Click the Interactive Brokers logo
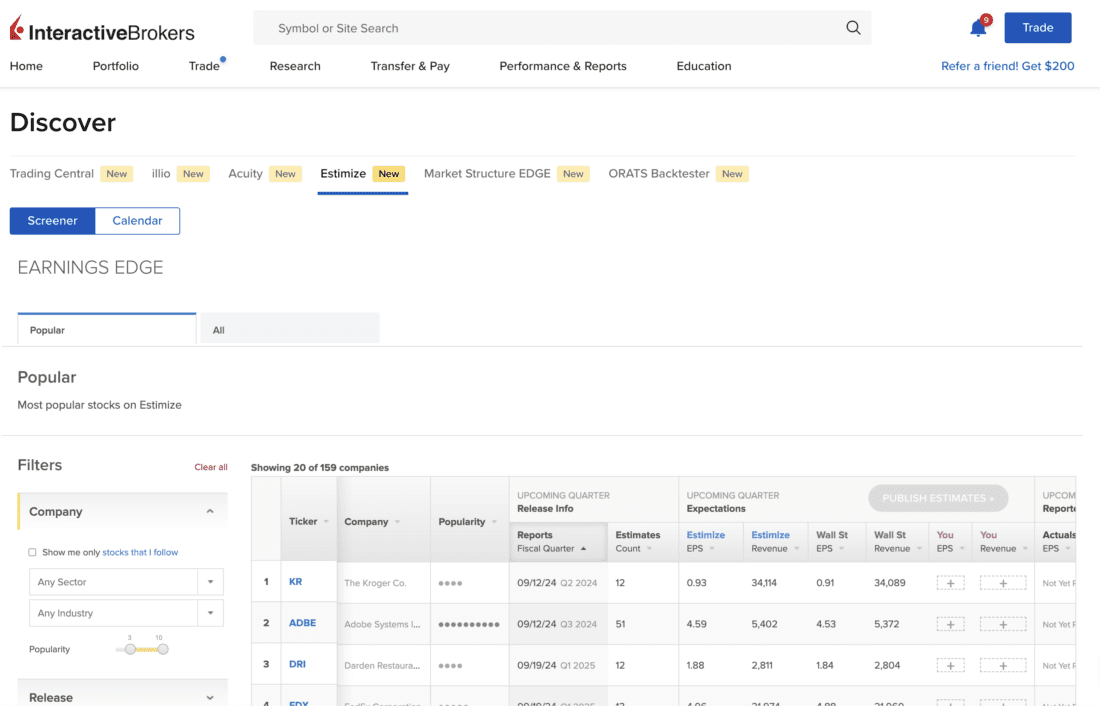The image size is (1100, 706). (x=102, y=29)
